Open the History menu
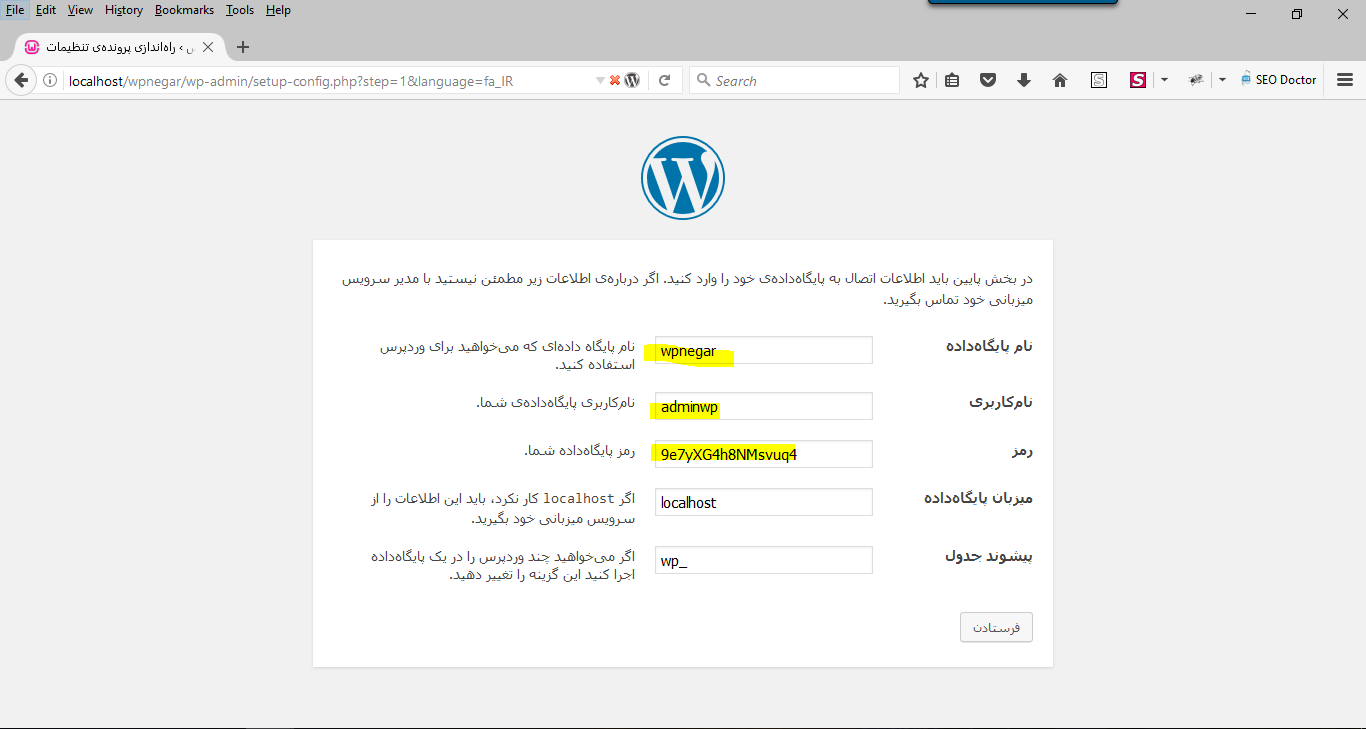 point(124,10)
